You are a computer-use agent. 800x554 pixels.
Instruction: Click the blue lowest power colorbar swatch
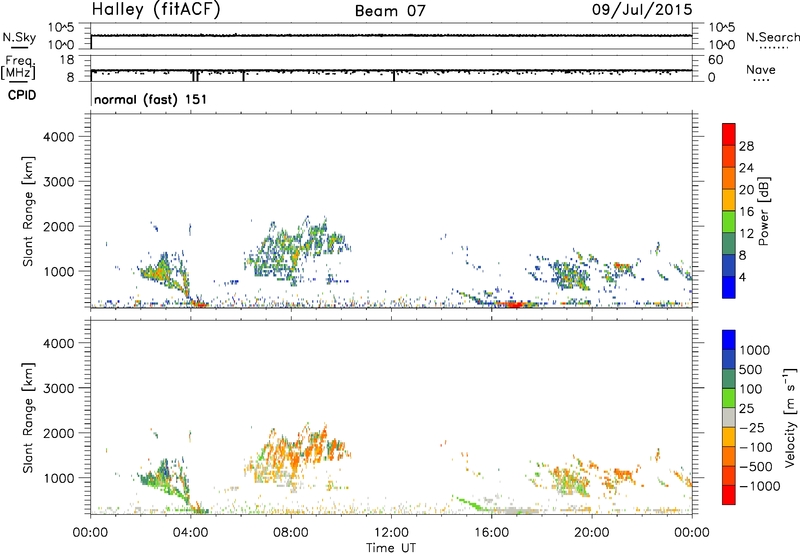(x=729, y=287)
